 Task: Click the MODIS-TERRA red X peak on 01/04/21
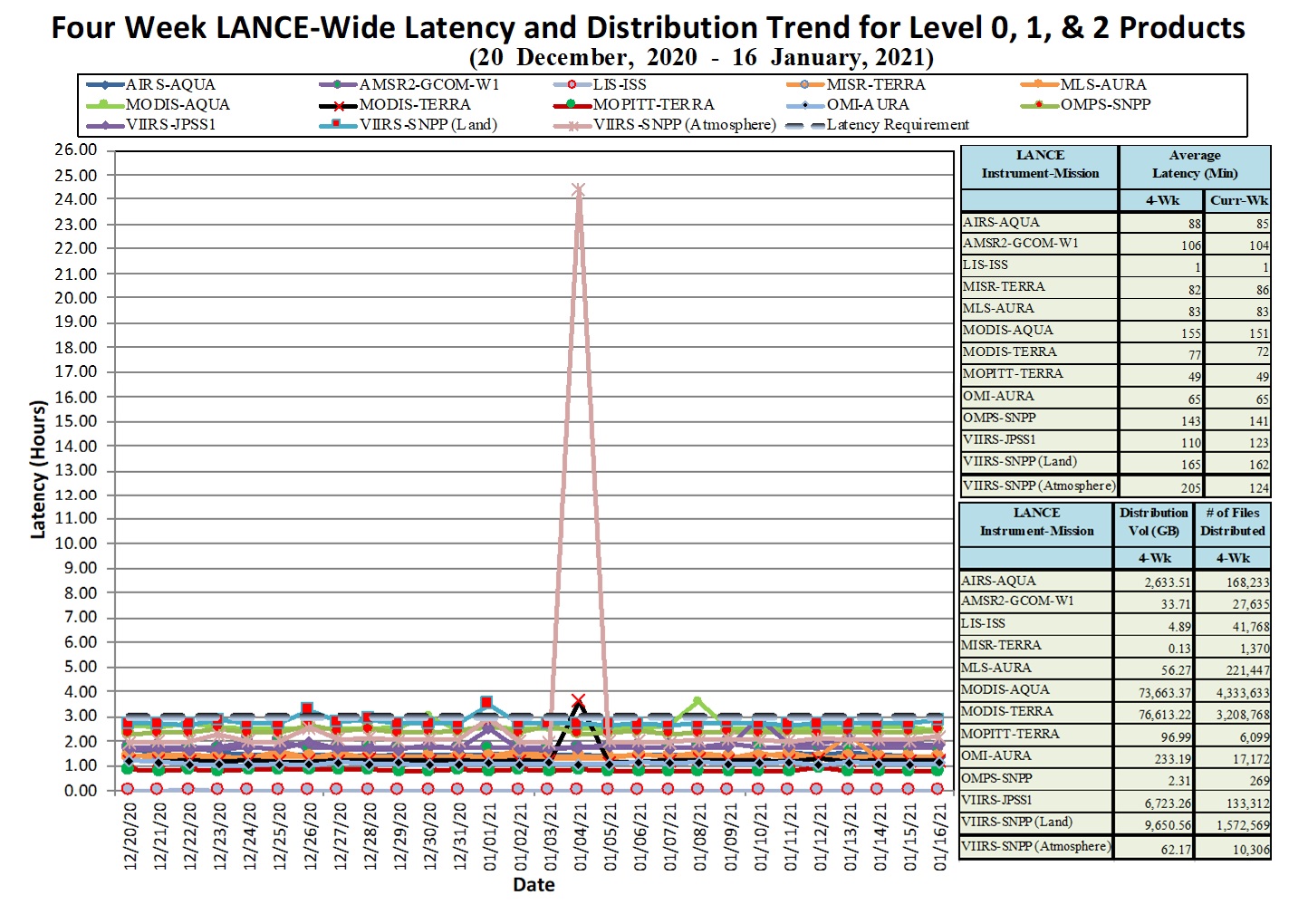(x=578, y=700)
